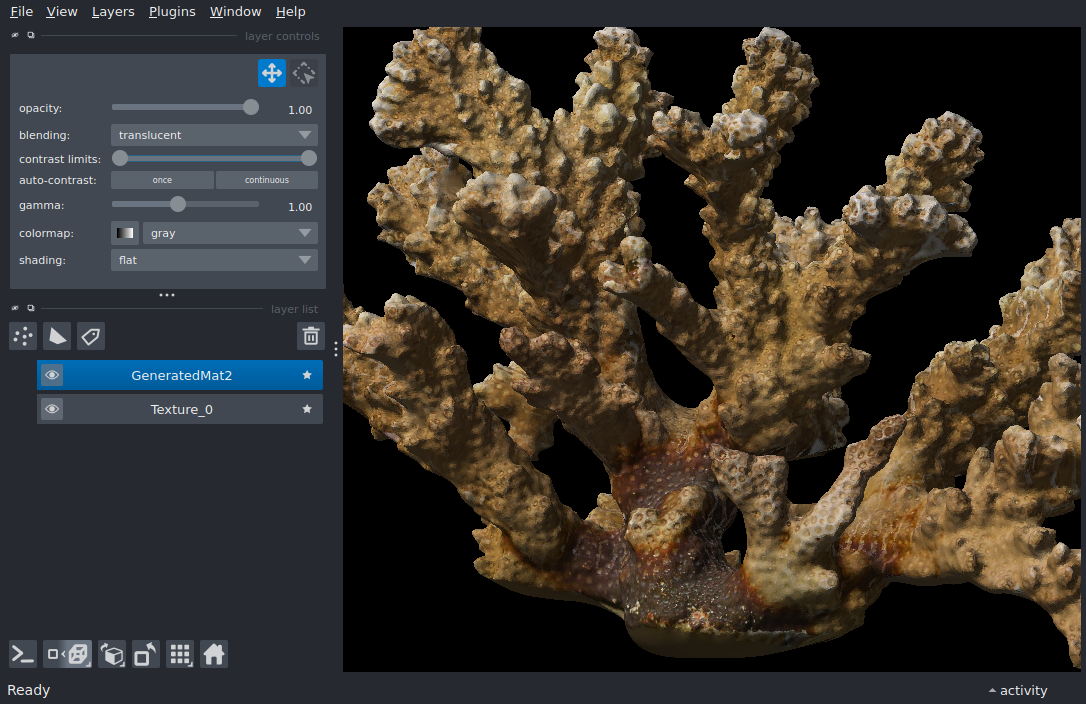Create a new labels layer
This screenshot has height=704, width=1086.
point(91,336)
